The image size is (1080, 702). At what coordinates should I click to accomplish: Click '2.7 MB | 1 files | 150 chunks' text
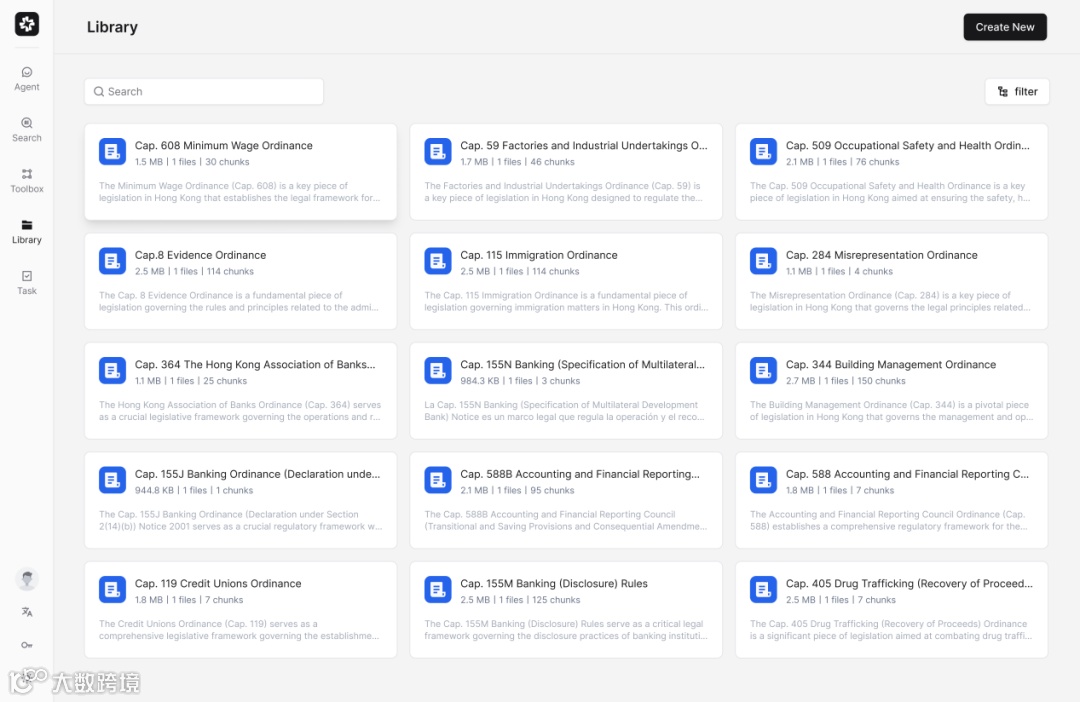846,381
